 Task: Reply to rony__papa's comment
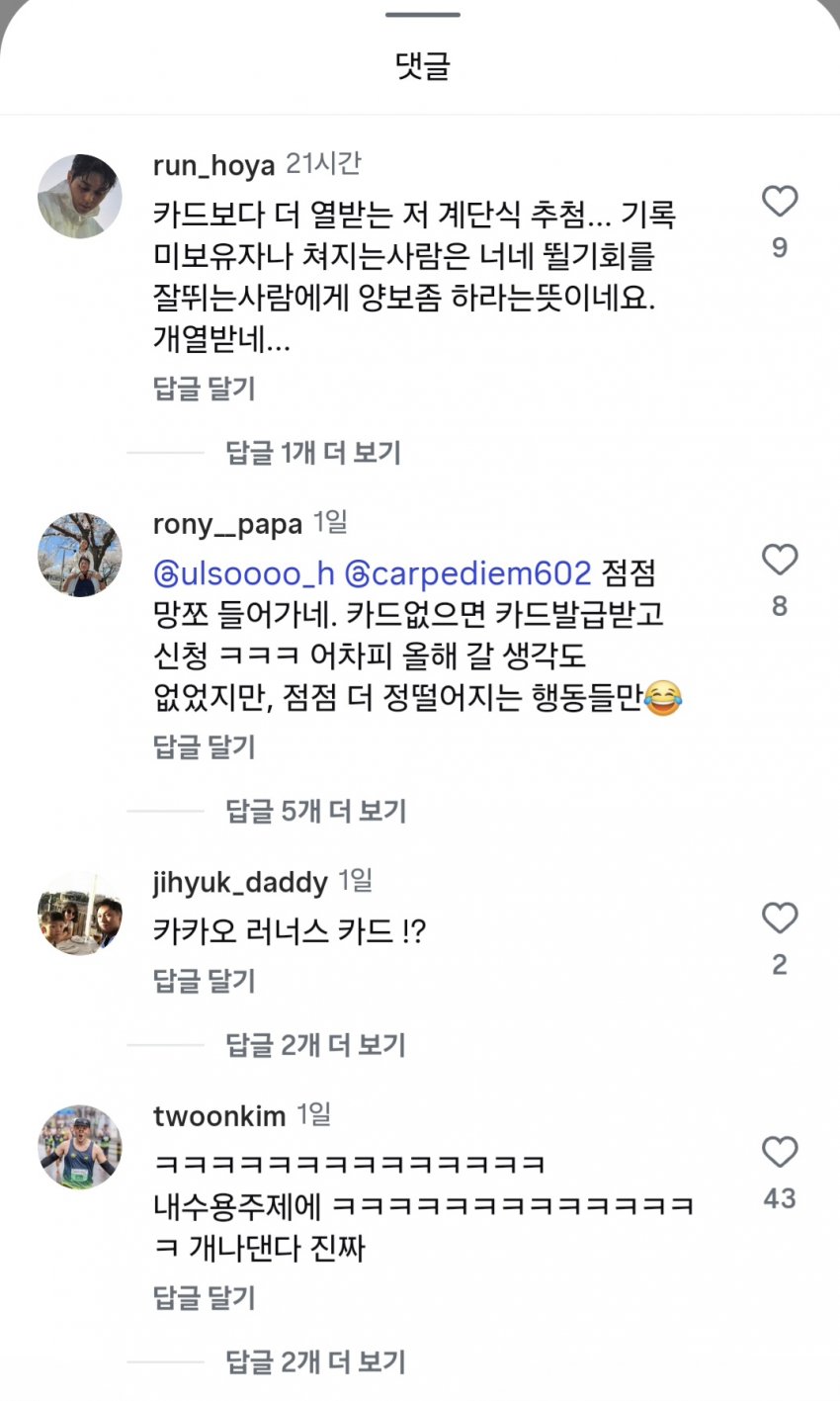[x=205, y=746]
